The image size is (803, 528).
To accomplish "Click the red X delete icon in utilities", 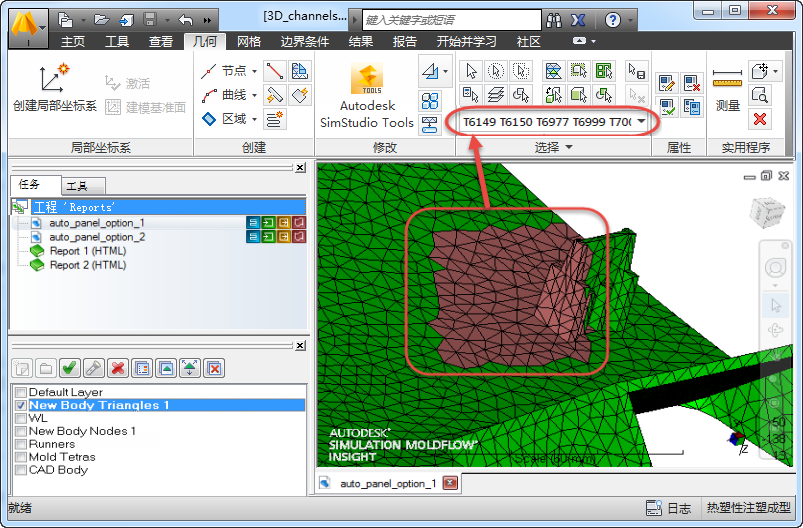I will [x=760, y=119].
